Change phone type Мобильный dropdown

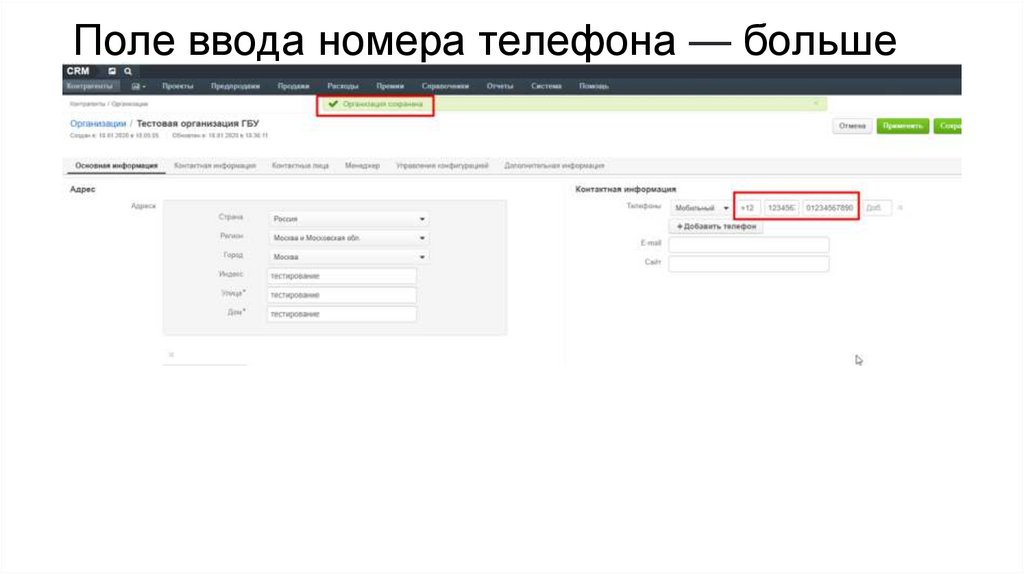701,208
